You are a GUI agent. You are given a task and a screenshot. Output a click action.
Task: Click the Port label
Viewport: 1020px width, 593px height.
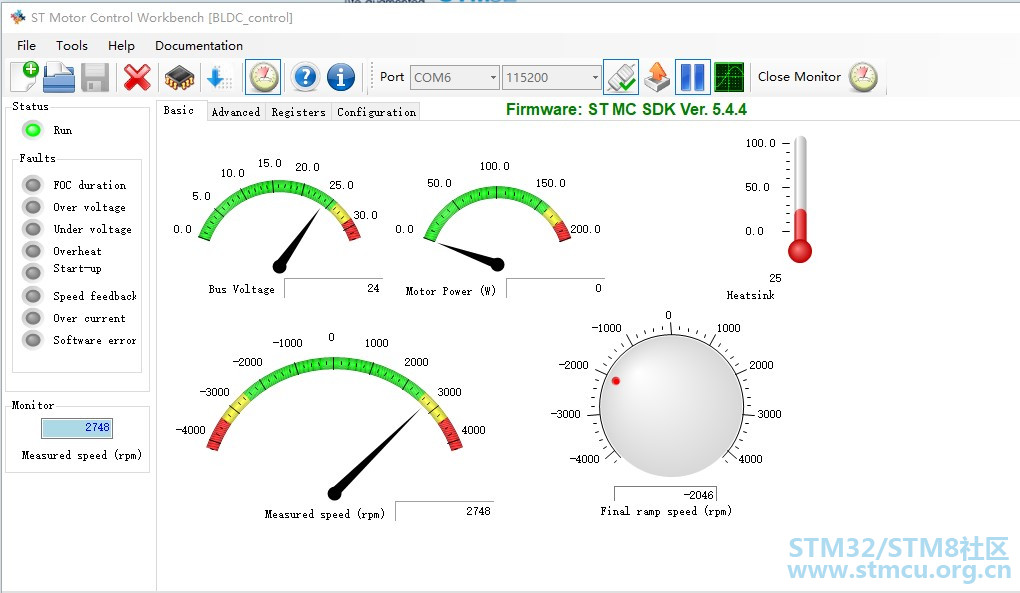pyautogui.click(x=392, y=77)
